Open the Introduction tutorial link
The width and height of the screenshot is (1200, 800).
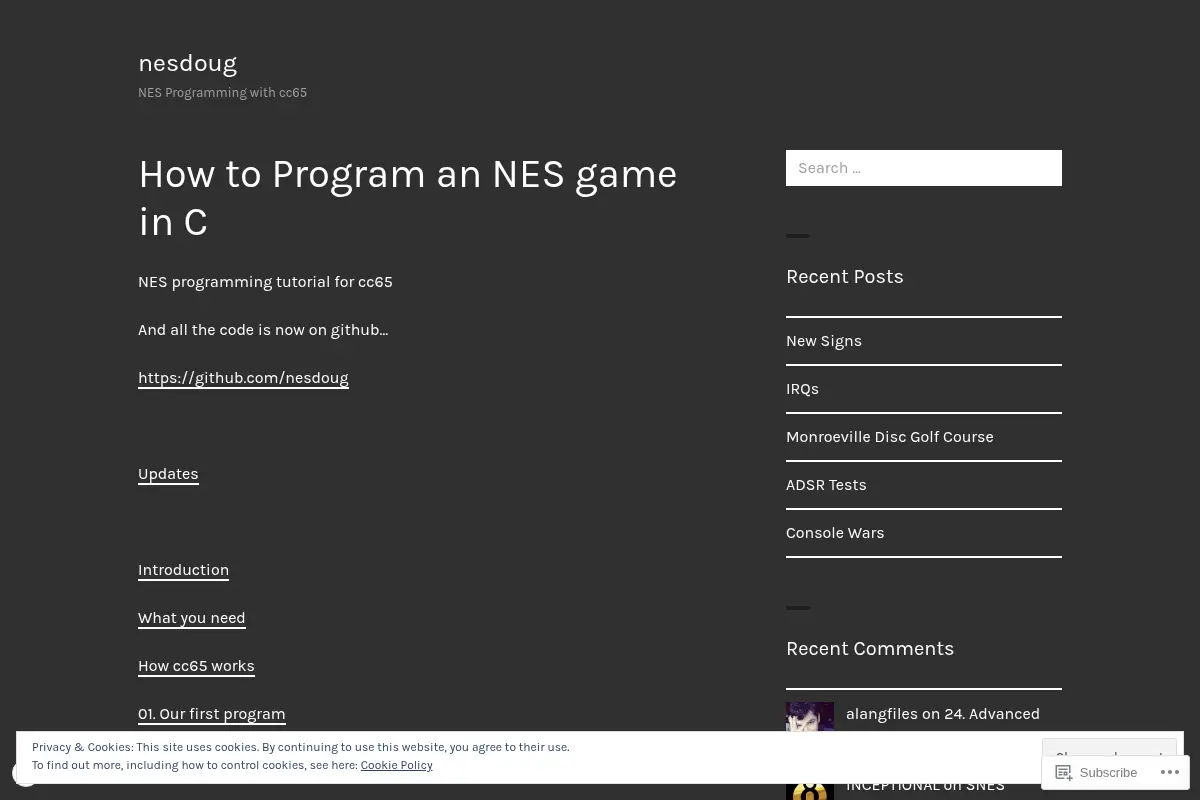tap(184, 570)
